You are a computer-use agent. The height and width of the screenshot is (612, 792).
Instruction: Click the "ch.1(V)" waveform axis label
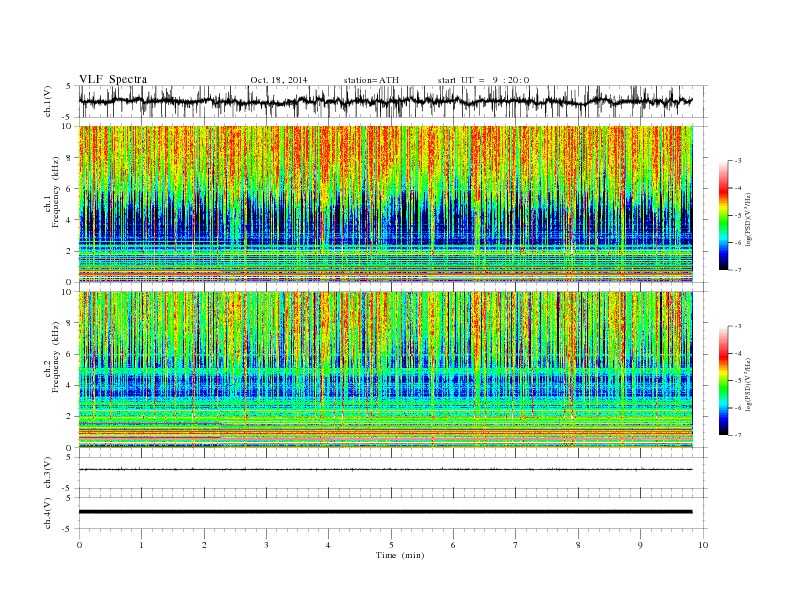[x=48, y=101]
